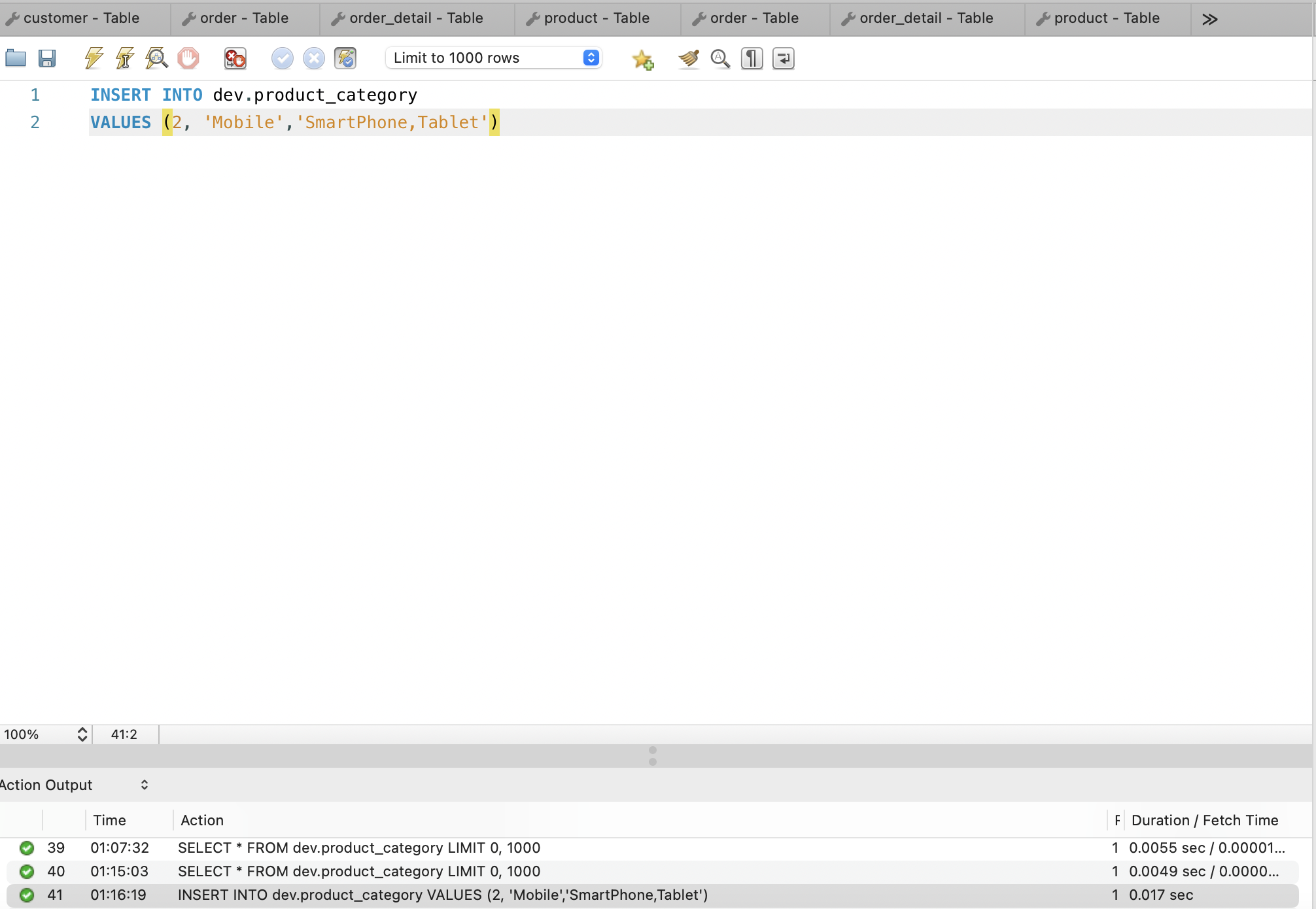The image size is (1316, 909).
Task: Show more tabs with the double chevron
Action: click(x=1209, y=19)
